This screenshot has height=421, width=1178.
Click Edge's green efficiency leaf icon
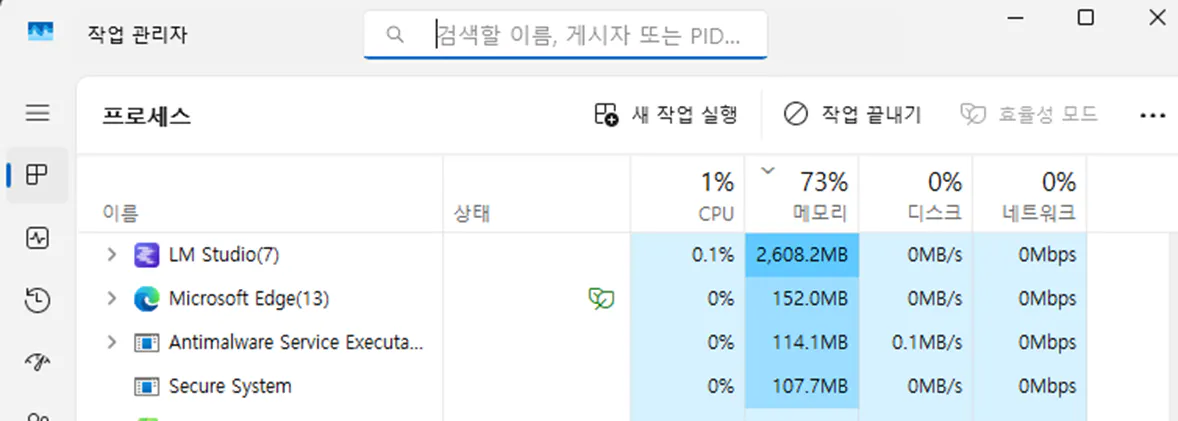[601, 299]
